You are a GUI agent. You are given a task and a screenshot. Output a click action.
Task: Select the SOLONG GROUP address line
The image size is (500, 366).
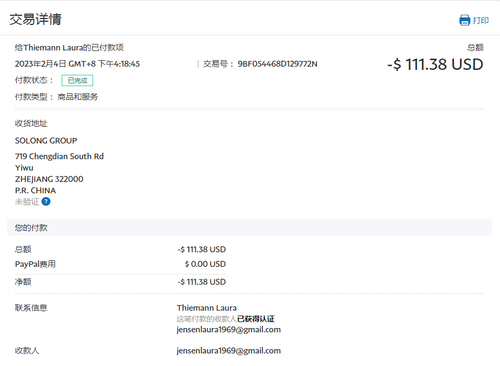tap(46, 141)
